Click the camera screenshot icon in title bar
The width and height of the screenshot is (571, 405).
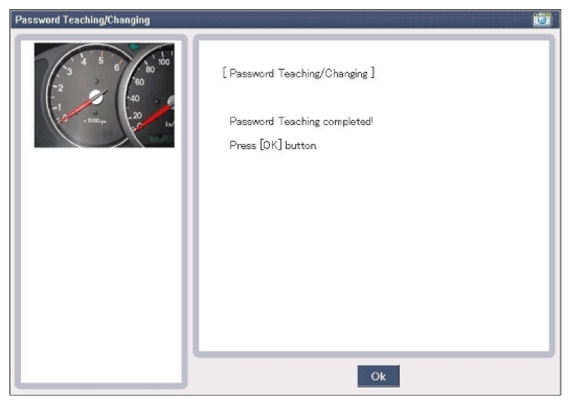(x=542, y=19)
